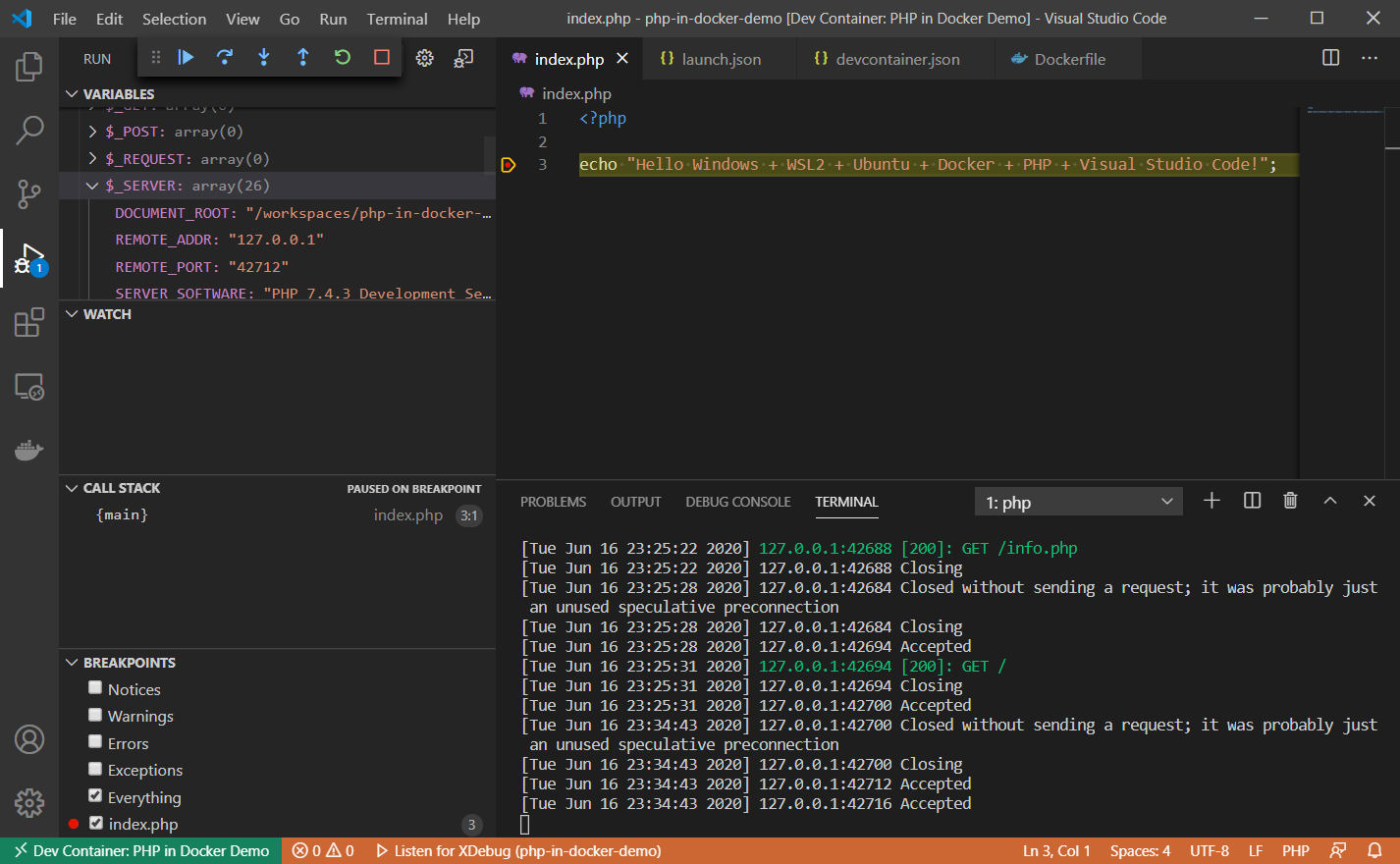The width and height of the screenshot is (1400, 864).
Task: Click the Step Out debug button
Action: click(x=303, y=58)
